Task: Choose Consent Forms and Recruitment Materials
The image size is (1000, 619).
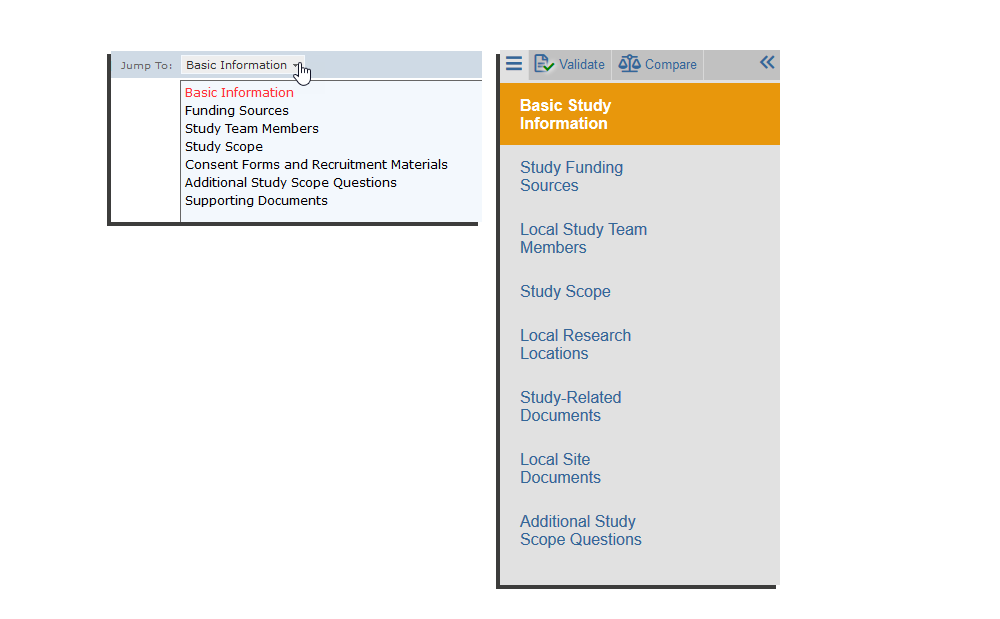Action: pyautogui.click(x=316, y=164)
